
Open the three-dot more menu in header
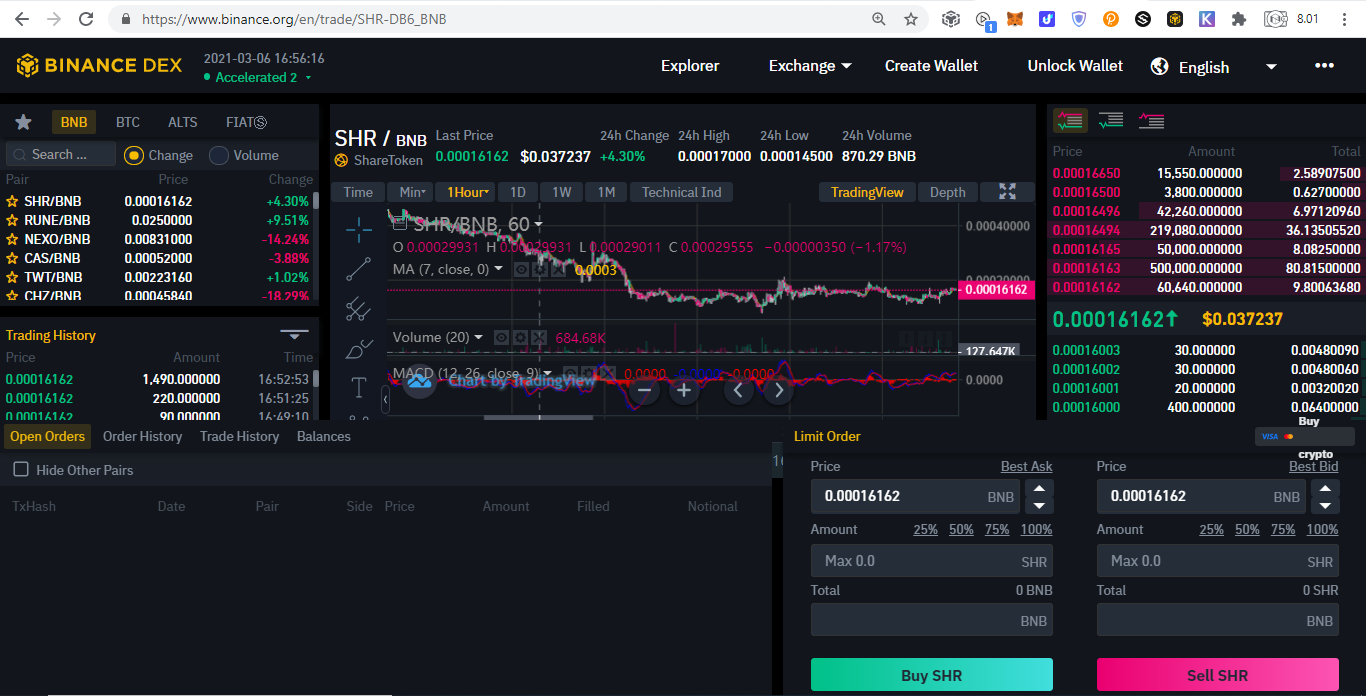pos(1325,65)
